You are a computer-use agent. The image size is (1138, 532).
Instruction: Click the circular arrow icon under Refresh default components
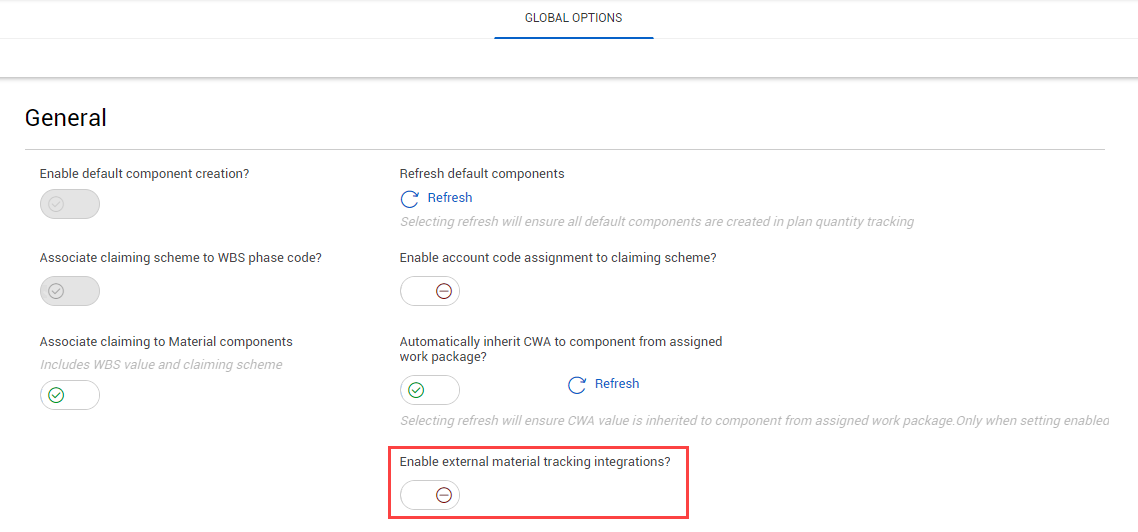(410, 199)
